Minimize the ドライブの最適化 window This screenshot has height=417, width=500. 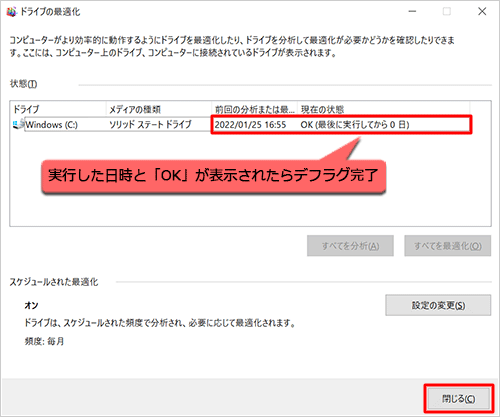click(x=412, y=12)
